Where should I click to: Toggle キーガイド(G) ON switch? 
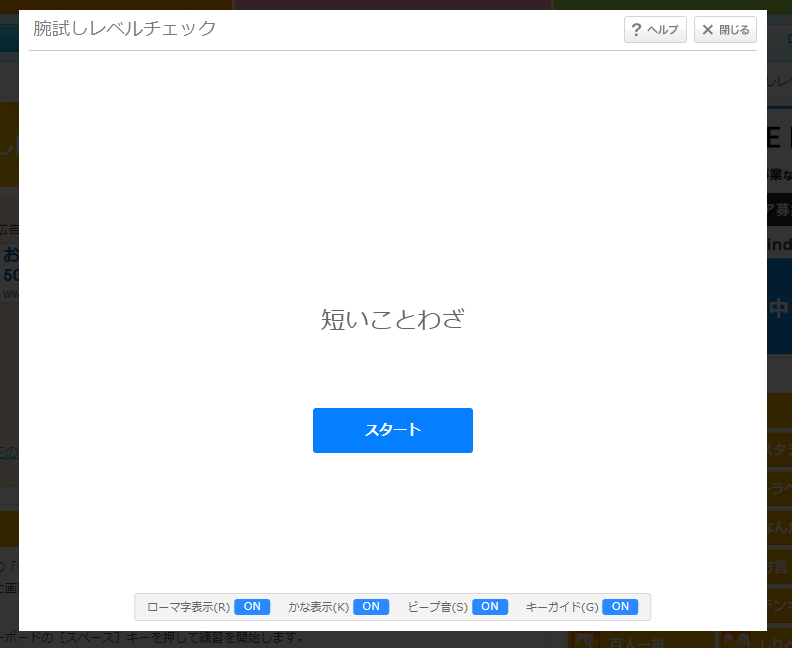point(620,607)
